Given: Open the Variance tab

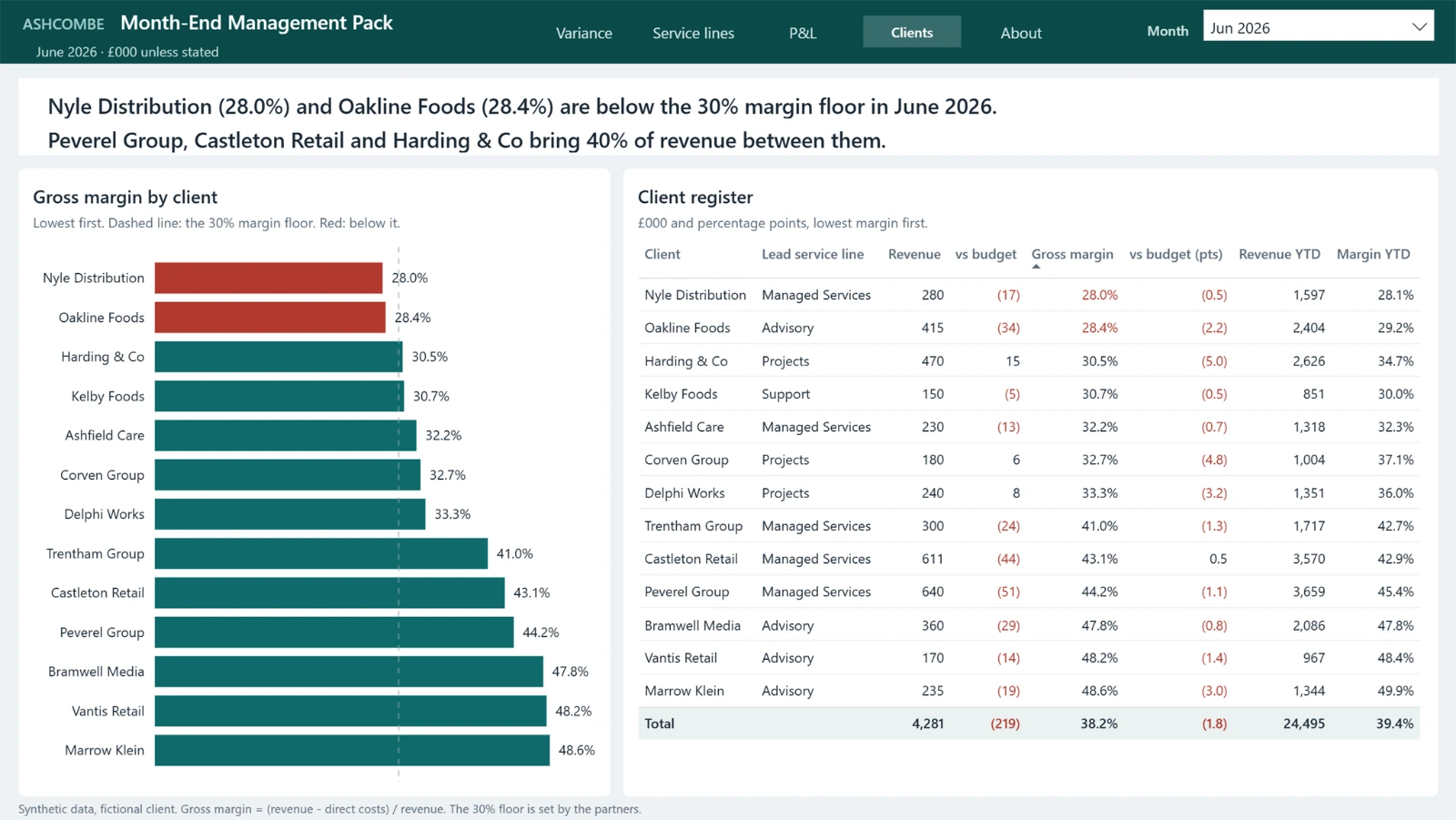Looking at the screenshot, I should coord(583,33).
